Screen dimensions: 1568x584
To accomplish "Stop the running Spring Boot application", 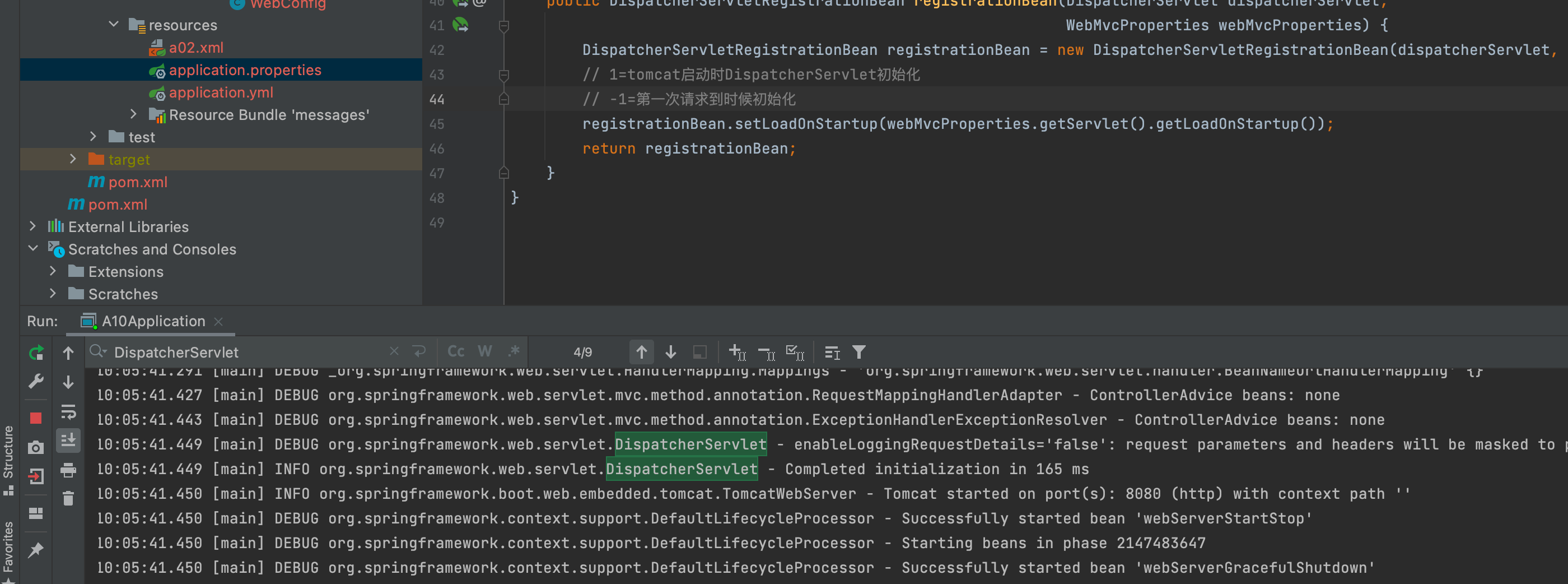I will point(36,418).
